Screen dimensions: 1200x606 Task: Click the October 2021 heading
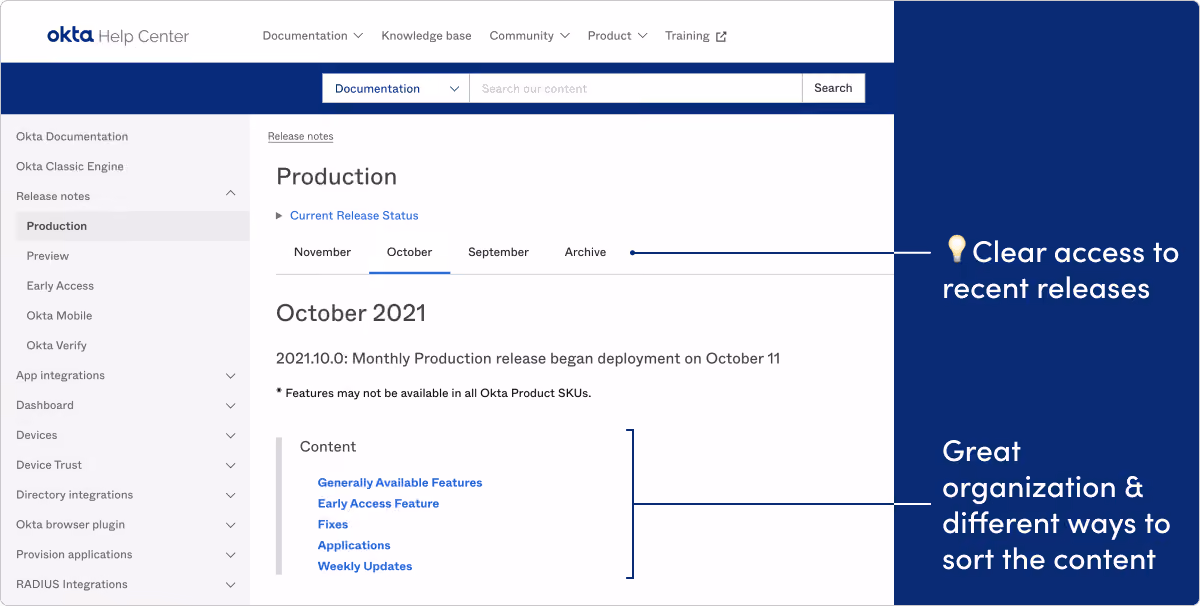click(351, 313)
